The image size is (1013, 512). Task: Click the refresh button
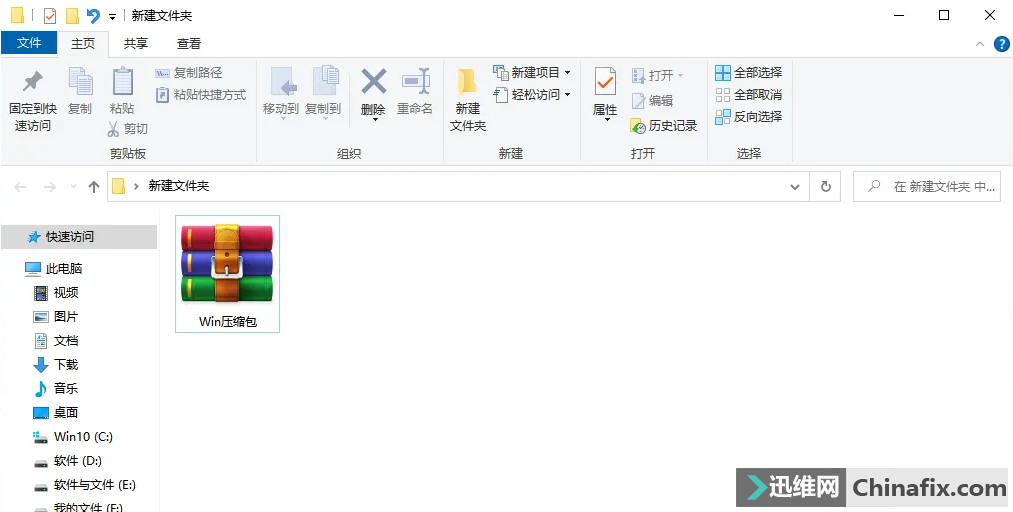pos(826,187)
